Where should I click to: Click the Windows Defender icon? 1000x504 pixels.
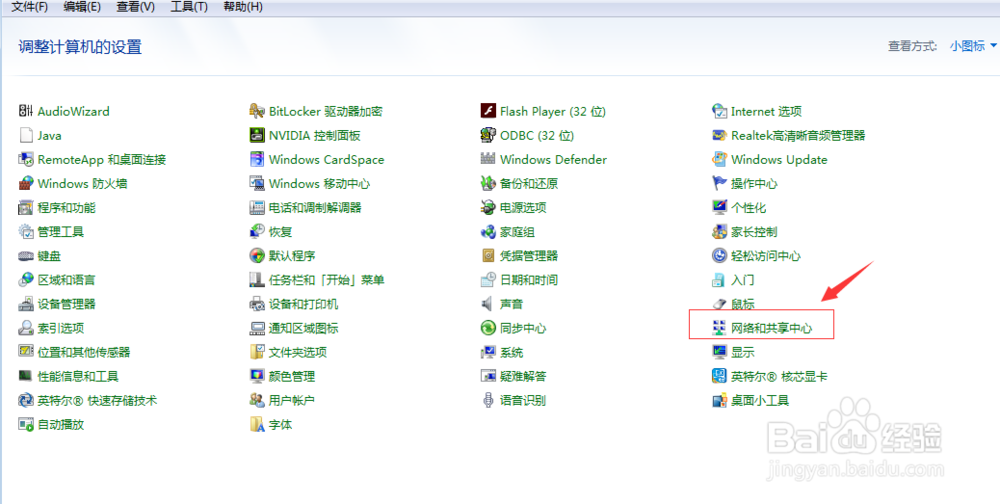(x=488, y=159)
